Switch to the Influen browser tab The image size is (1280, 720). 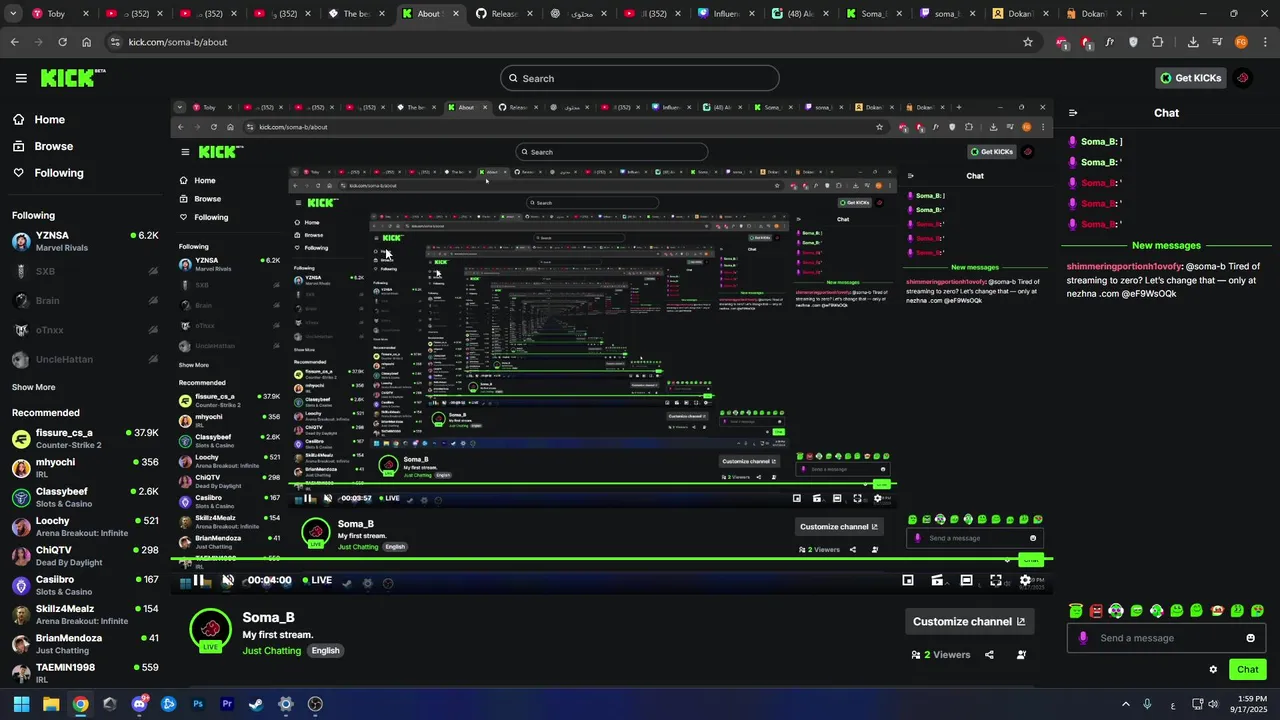tap(726, 14)
